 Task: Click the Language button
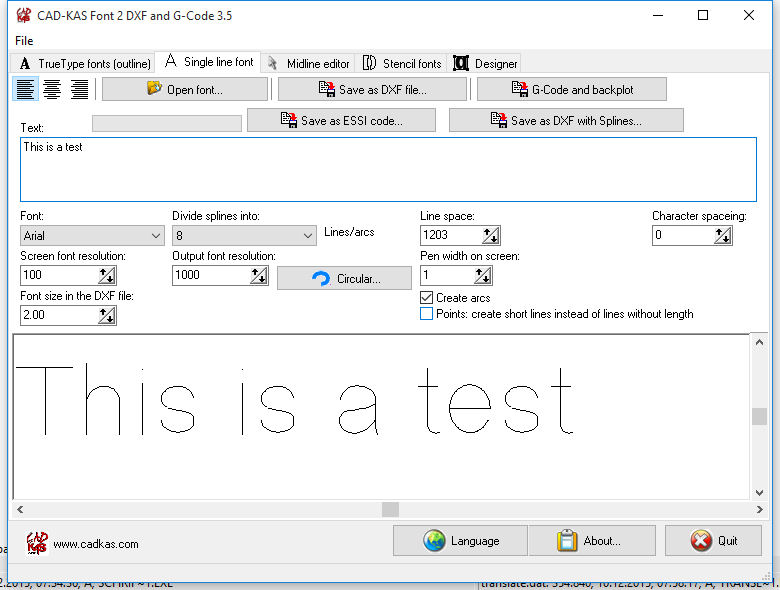tap(460, 541)
